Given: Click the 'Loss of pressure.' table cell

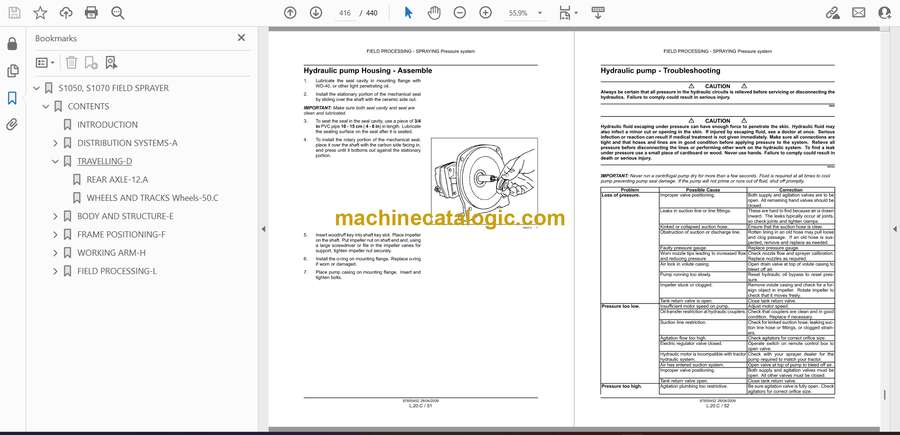Looking at the screenshot, I should [630, 247].
